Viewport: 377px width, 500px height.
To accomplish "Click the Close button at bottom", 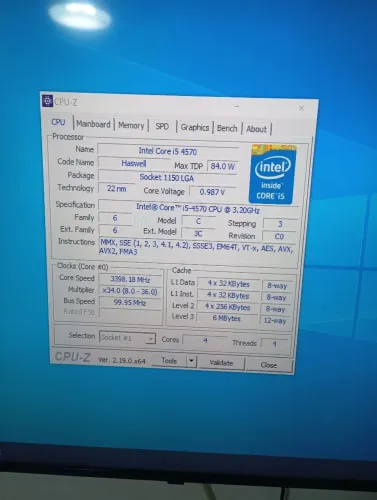I will tap(269, 365).
